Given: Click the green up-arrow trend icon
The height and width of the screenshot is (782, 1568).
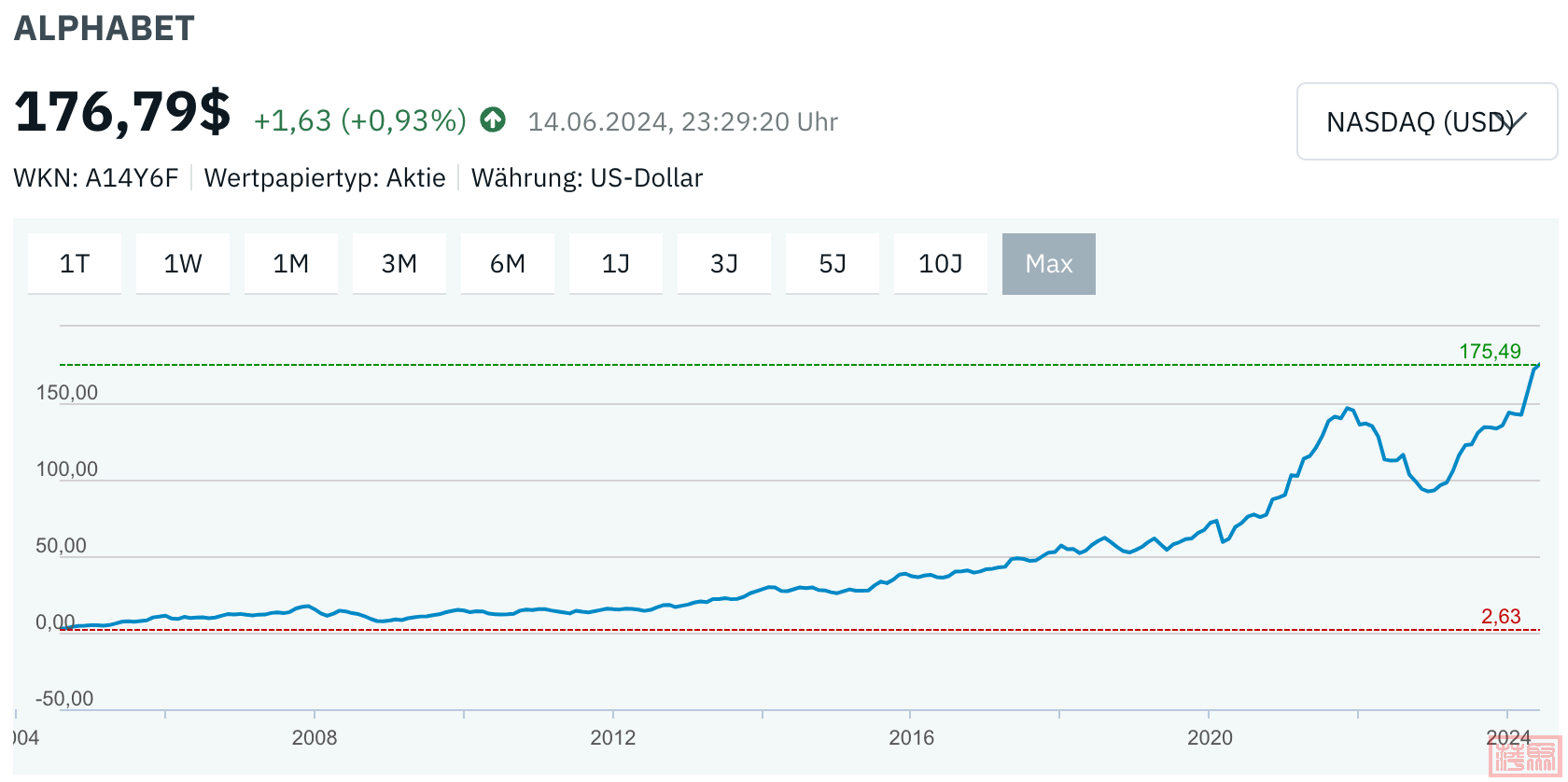Looking at the screenshot, I should (x=493, y=120).
